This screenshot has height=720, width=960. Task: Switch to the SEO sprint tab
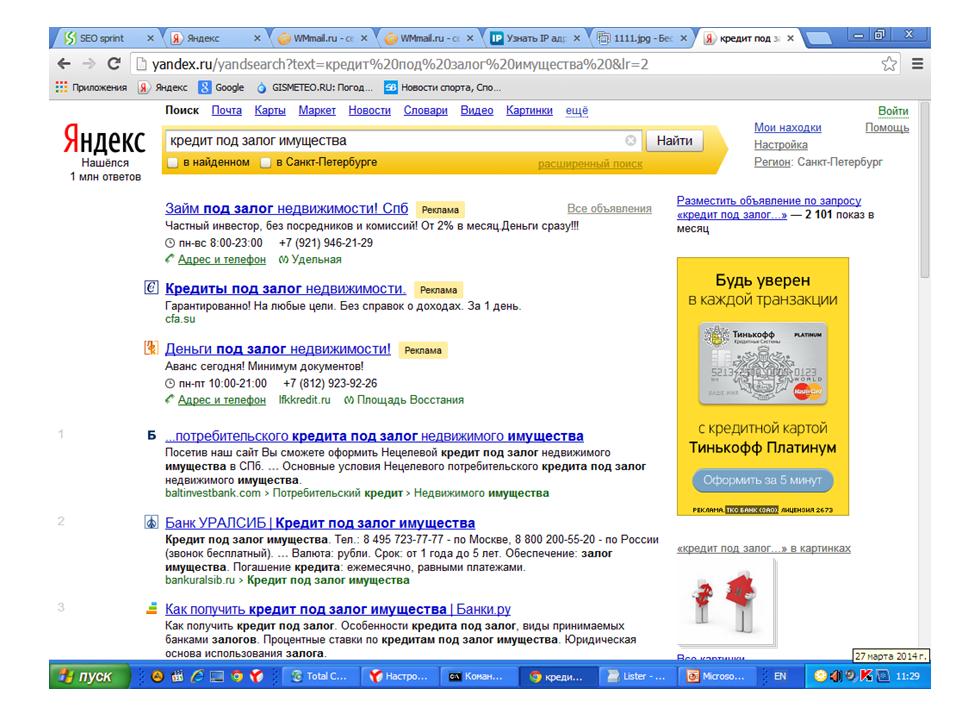pyautogui.click(x=103, y=38)
